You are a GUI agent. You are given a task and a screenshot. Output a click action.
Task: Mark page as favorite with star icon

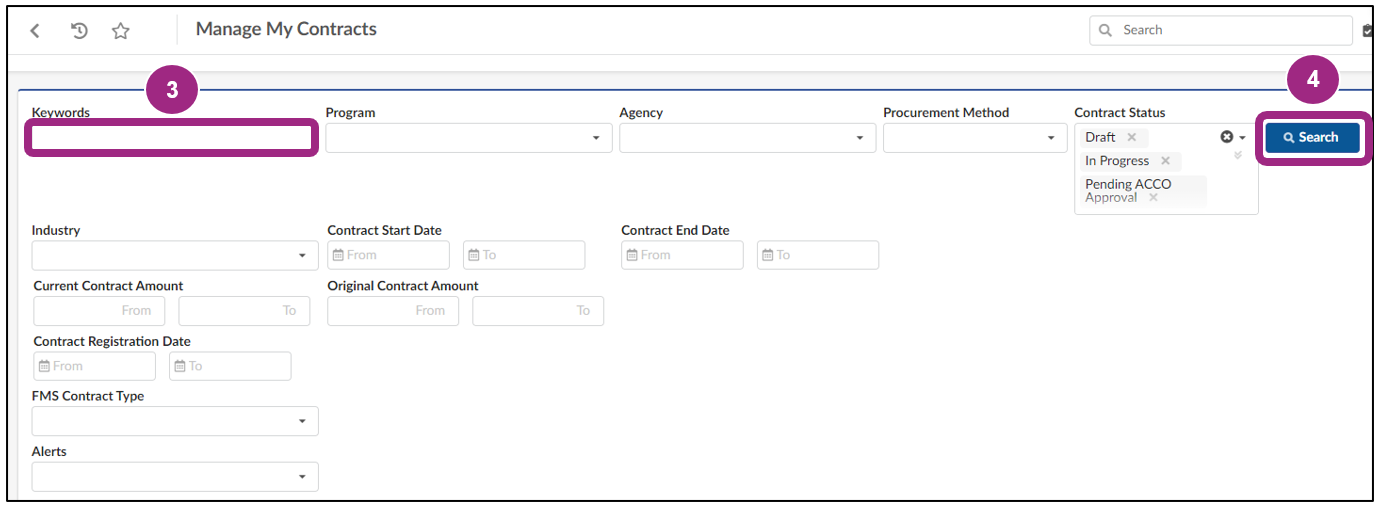[121, 31]
